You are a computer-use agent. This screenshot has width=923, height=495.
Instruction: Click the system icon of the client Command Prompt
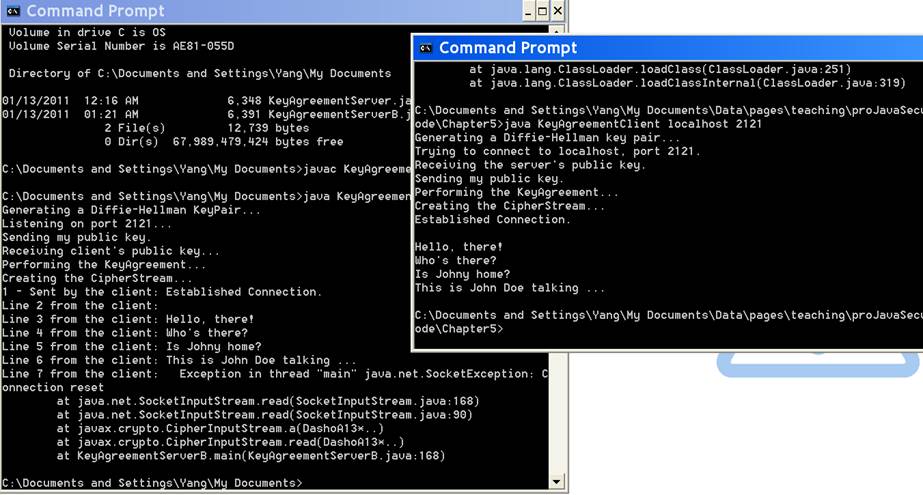pos(425,47)
